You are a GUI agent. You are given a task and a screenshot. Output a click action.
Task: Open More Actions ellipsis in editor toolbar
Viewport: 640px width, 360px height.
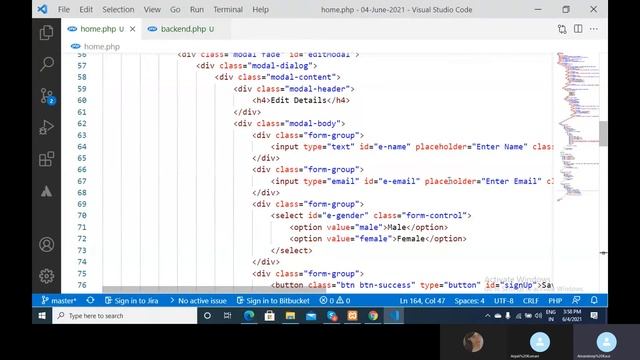[x=593, y=29]
